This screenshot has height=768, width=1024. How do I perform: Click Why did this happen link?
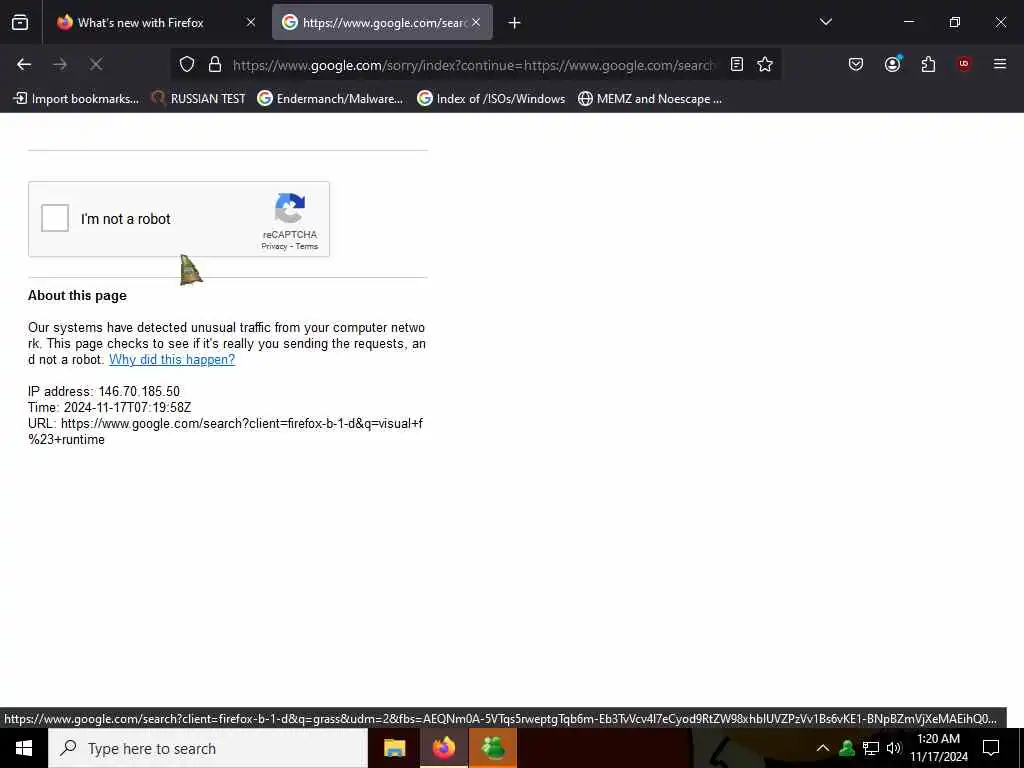coord(172,360)
